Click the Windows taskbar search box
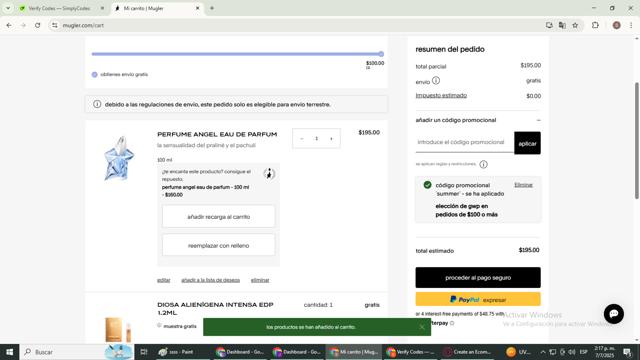Viewport: 640px width, 360px height. pos(77,352)
